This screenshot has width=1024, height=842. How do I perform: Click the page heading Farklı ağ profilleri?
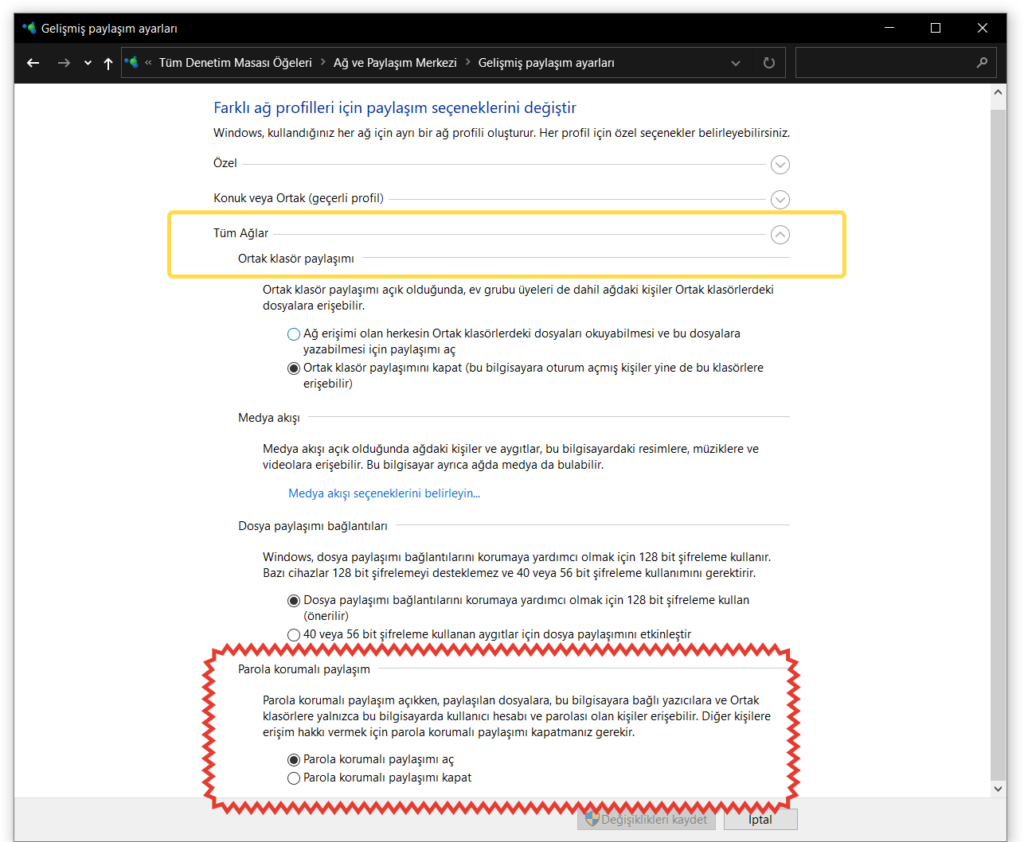point(394,108)
